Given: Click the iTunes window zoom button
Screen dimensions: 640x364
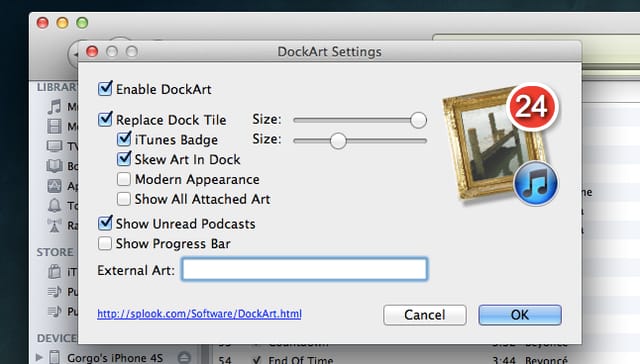Looking at the screenshot, I should tap(82, 22).
